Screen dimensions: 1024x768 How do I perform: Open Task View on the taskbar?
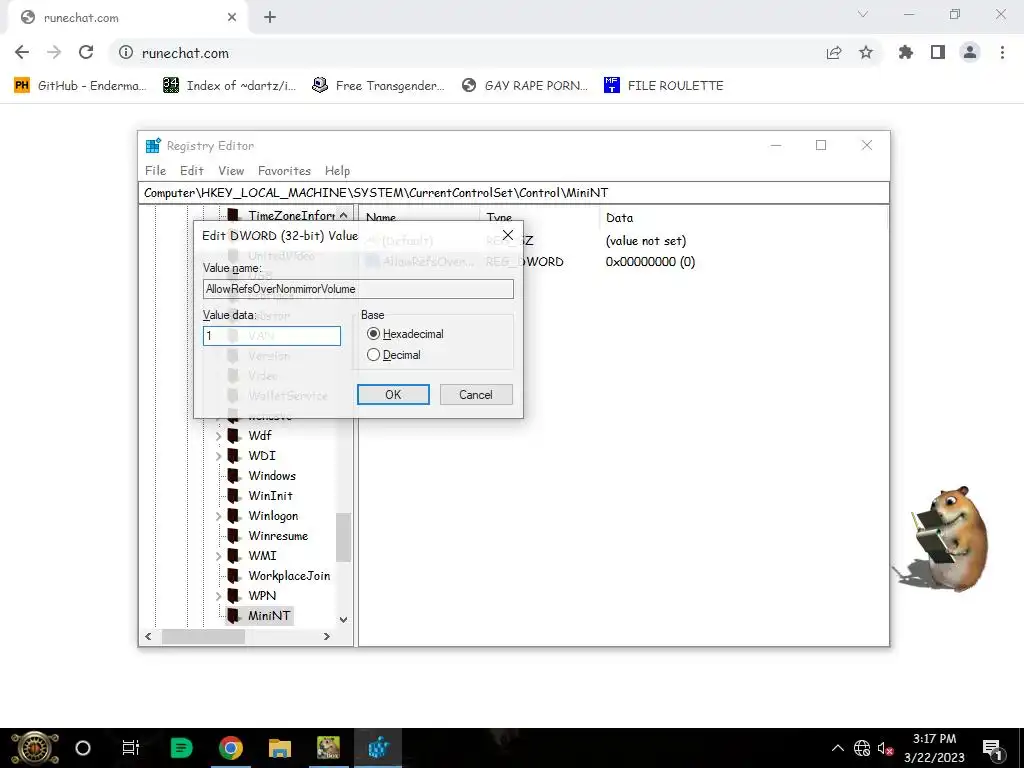(x=131, y=748)
